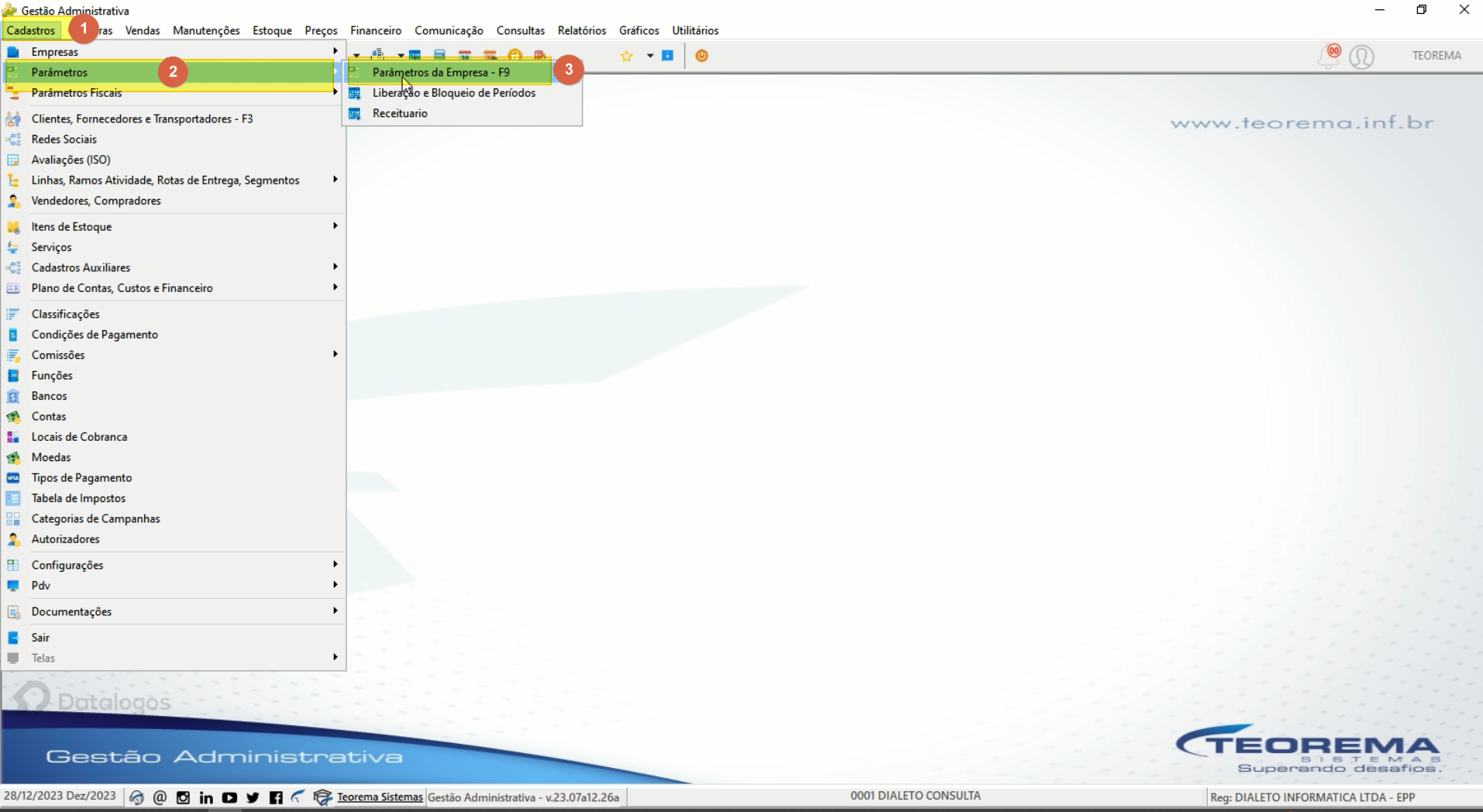Open the Utilitários menu

tap(695, 30)
